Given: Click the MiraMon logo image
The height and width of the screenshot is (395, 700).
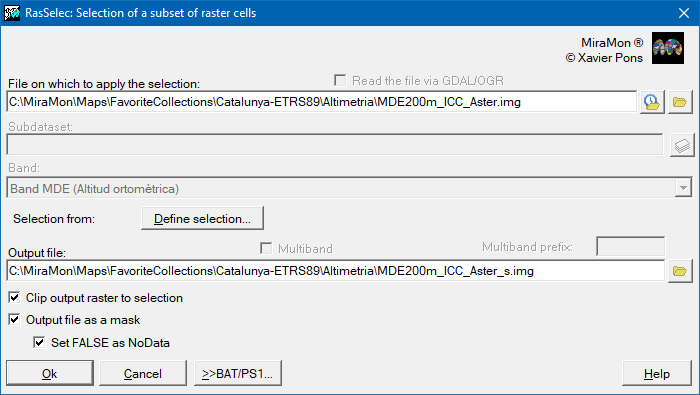Looking at the screenshot, I should 668,48.
